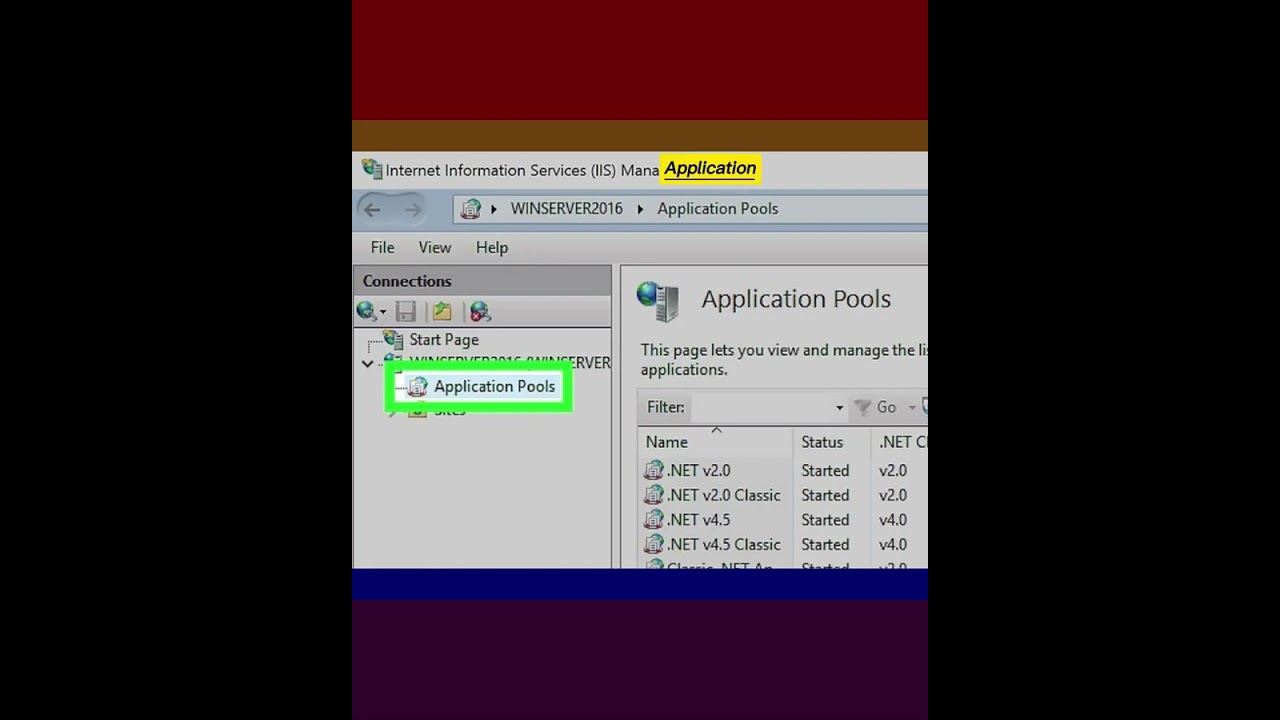Go back with the back arrow
Viewport: 1280px width, 720px height.
point(372,209)
